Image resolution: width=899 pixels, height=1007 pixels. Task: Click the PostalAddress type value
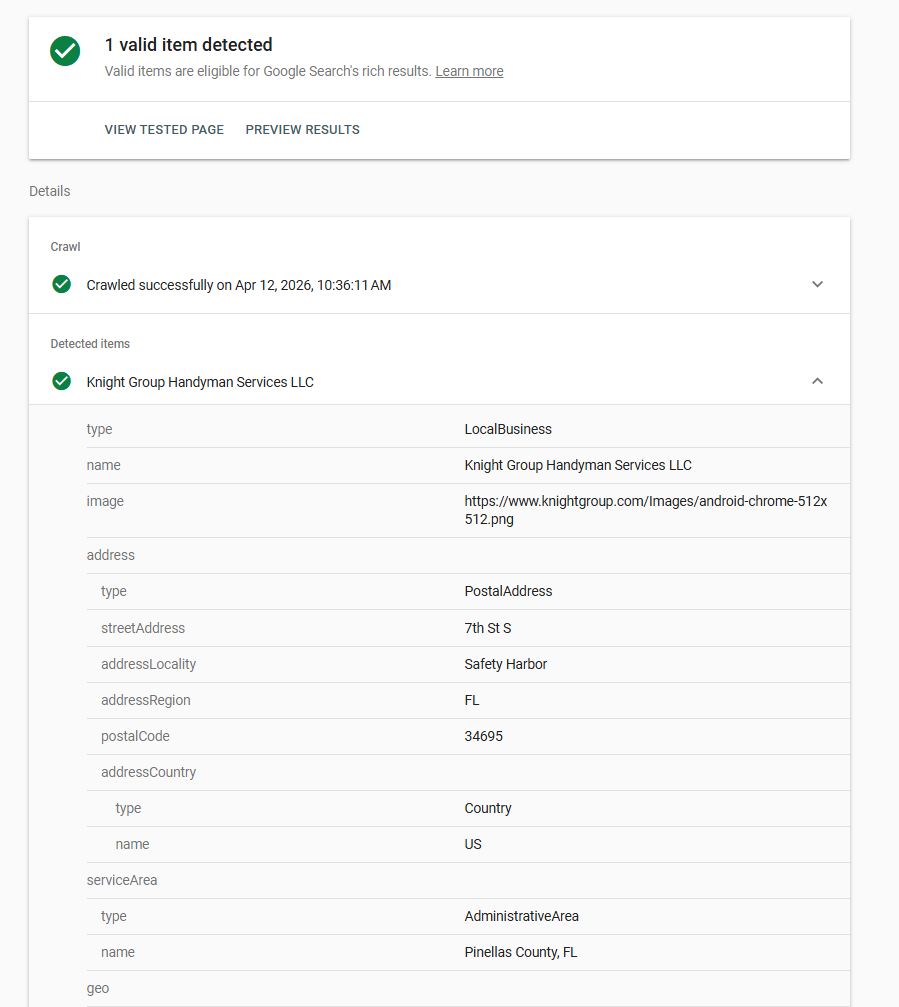pyautogui.click(x=508, y=591)
